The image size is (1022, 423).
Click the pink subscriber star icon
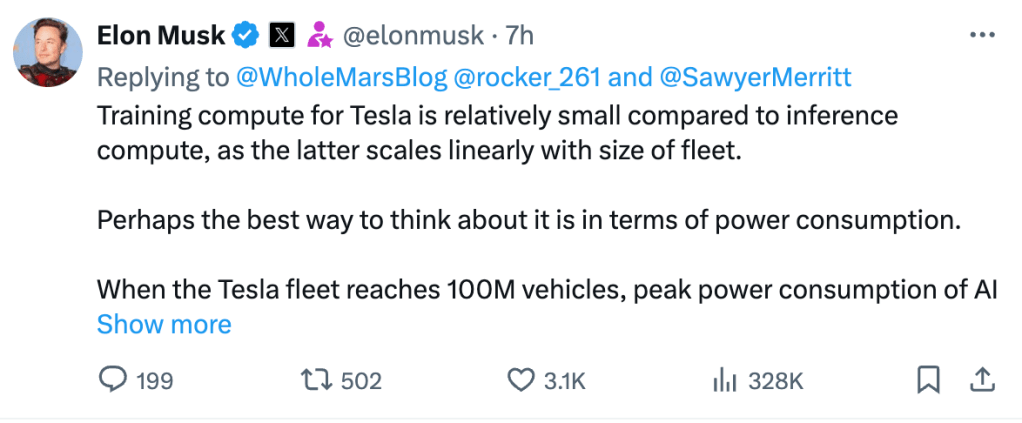(x=320, y=36)
